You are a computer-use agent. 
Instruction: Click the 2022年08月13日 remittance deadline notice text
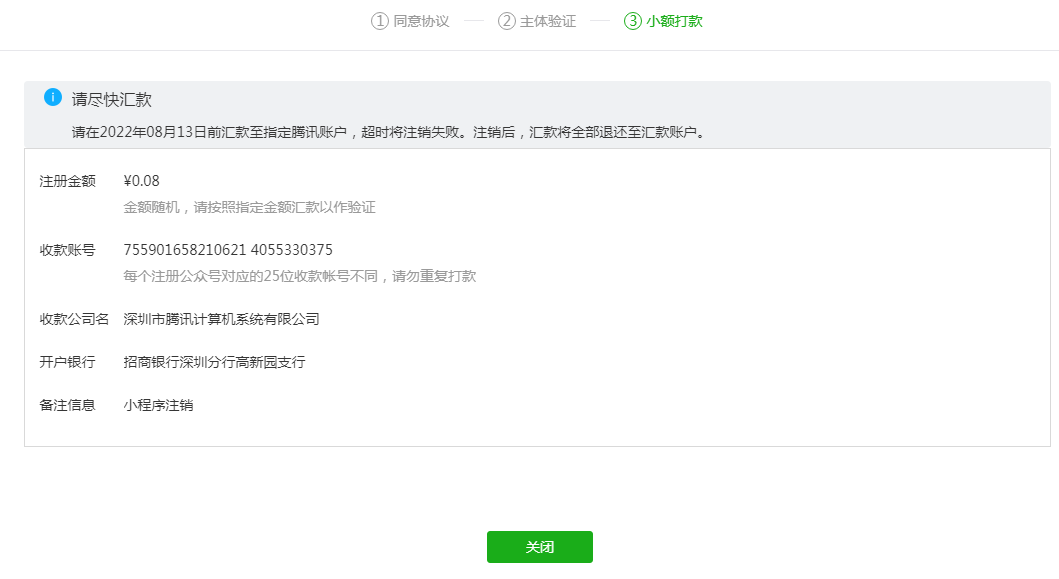[x=390, y=132]
